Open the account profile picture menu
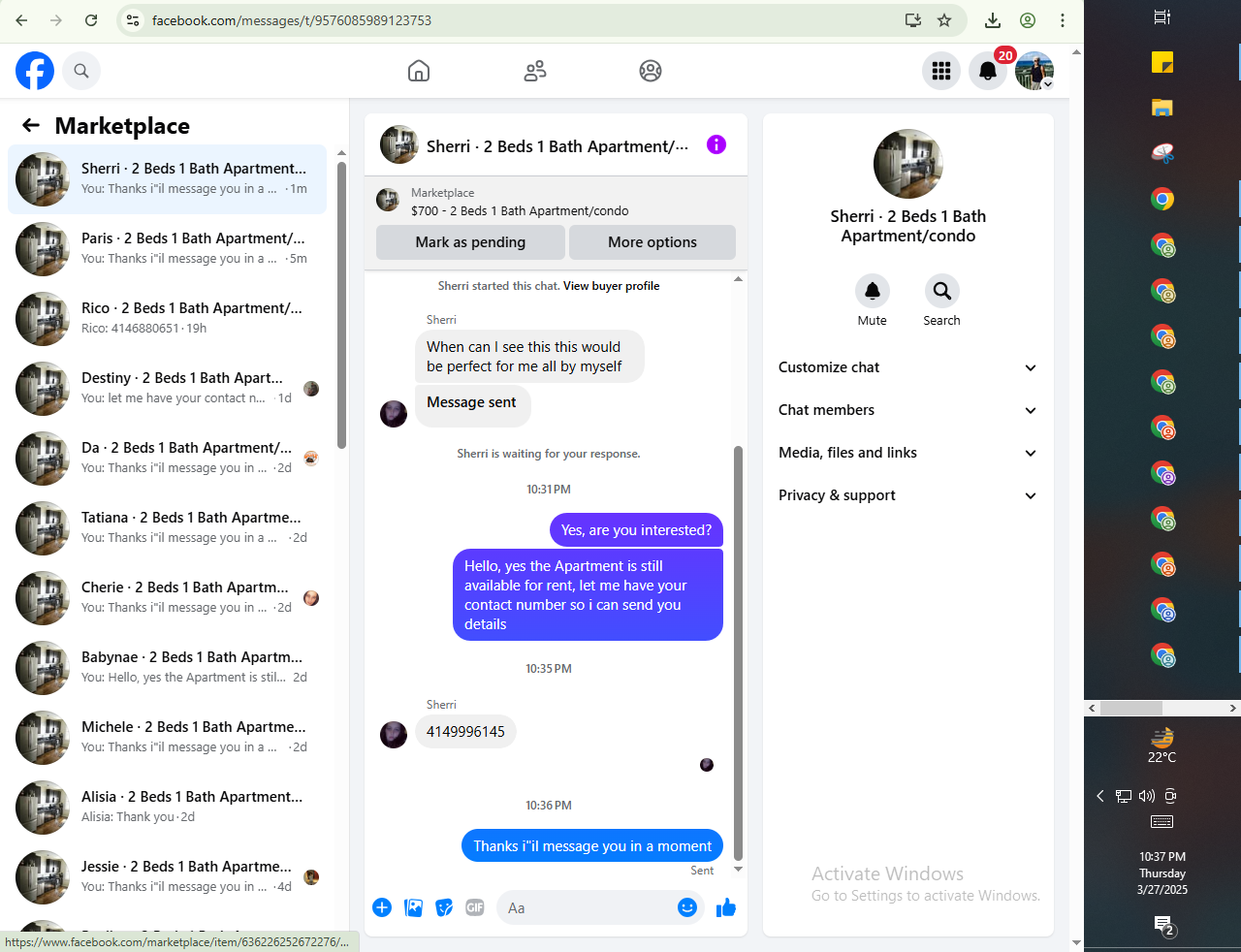 click(1034, 71)
